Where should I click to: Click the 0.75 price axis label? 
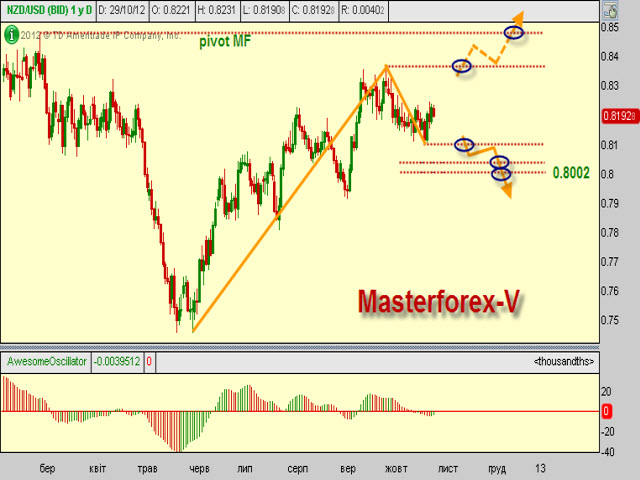click(x=609, y=320)
